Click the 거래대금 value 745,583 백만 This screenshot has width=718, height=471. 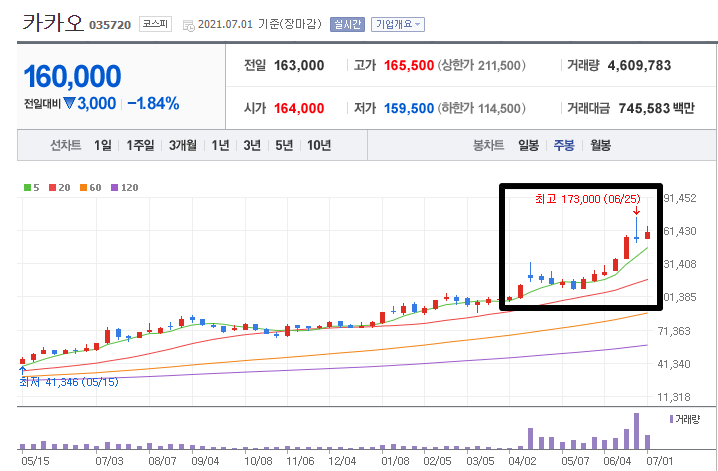point(657,108)
